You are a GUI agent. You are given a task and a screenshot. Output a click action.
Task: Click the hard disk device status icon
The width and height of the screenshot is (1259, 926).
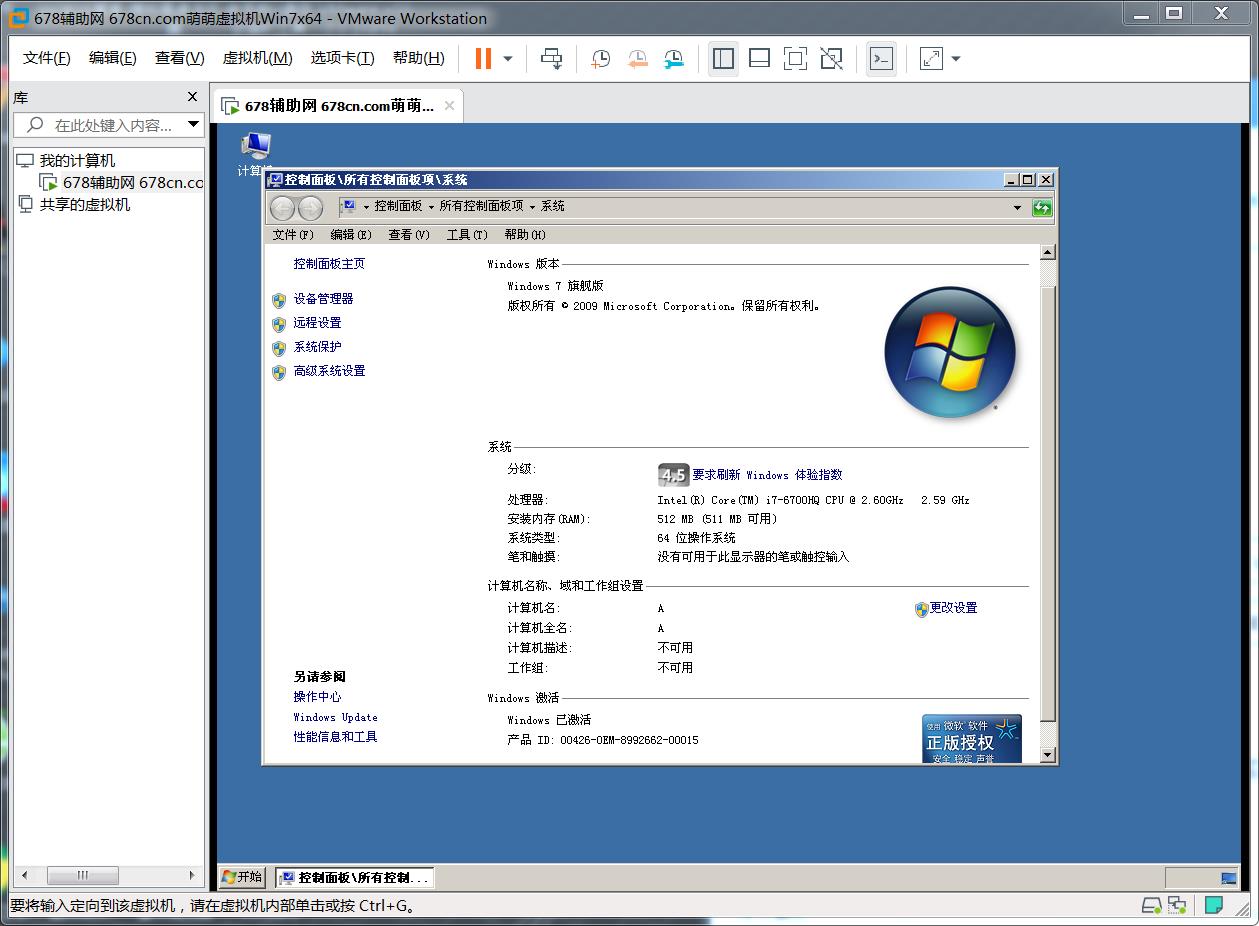(1152, 905)
